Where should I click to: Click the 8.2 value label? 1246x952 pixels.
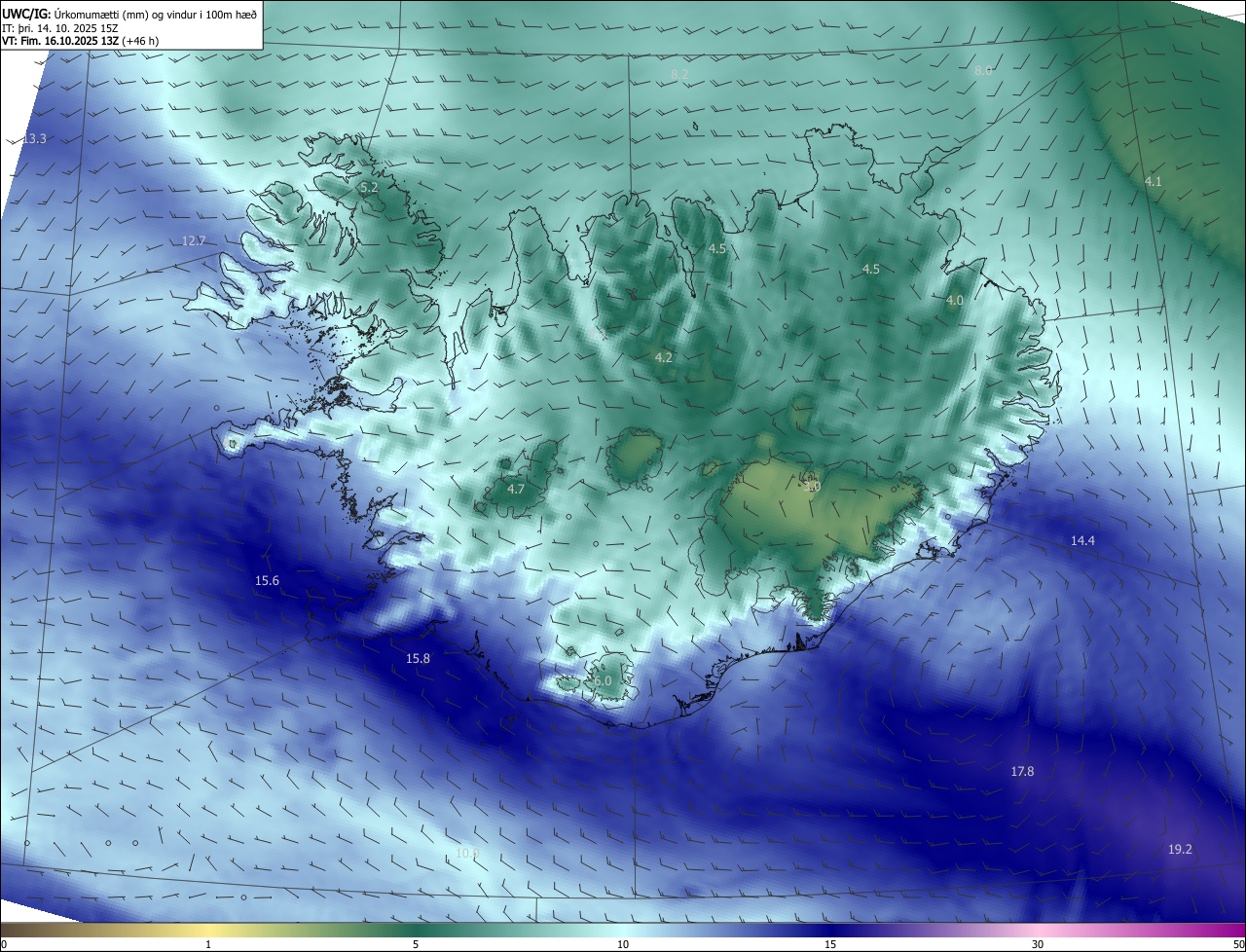coord(679,74)
